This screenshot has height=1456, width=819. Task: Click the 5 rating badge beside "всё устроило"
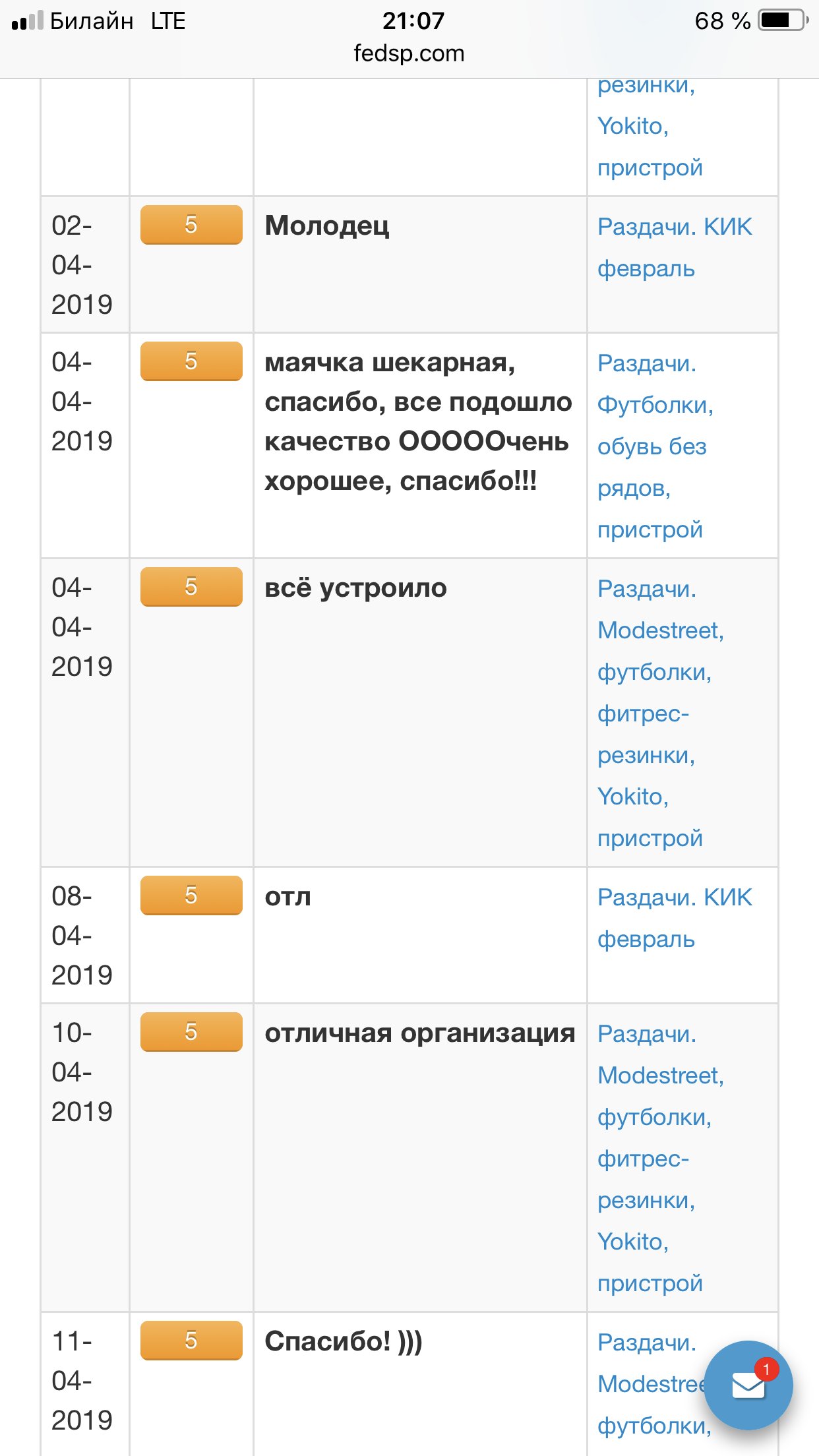point(191,586)
